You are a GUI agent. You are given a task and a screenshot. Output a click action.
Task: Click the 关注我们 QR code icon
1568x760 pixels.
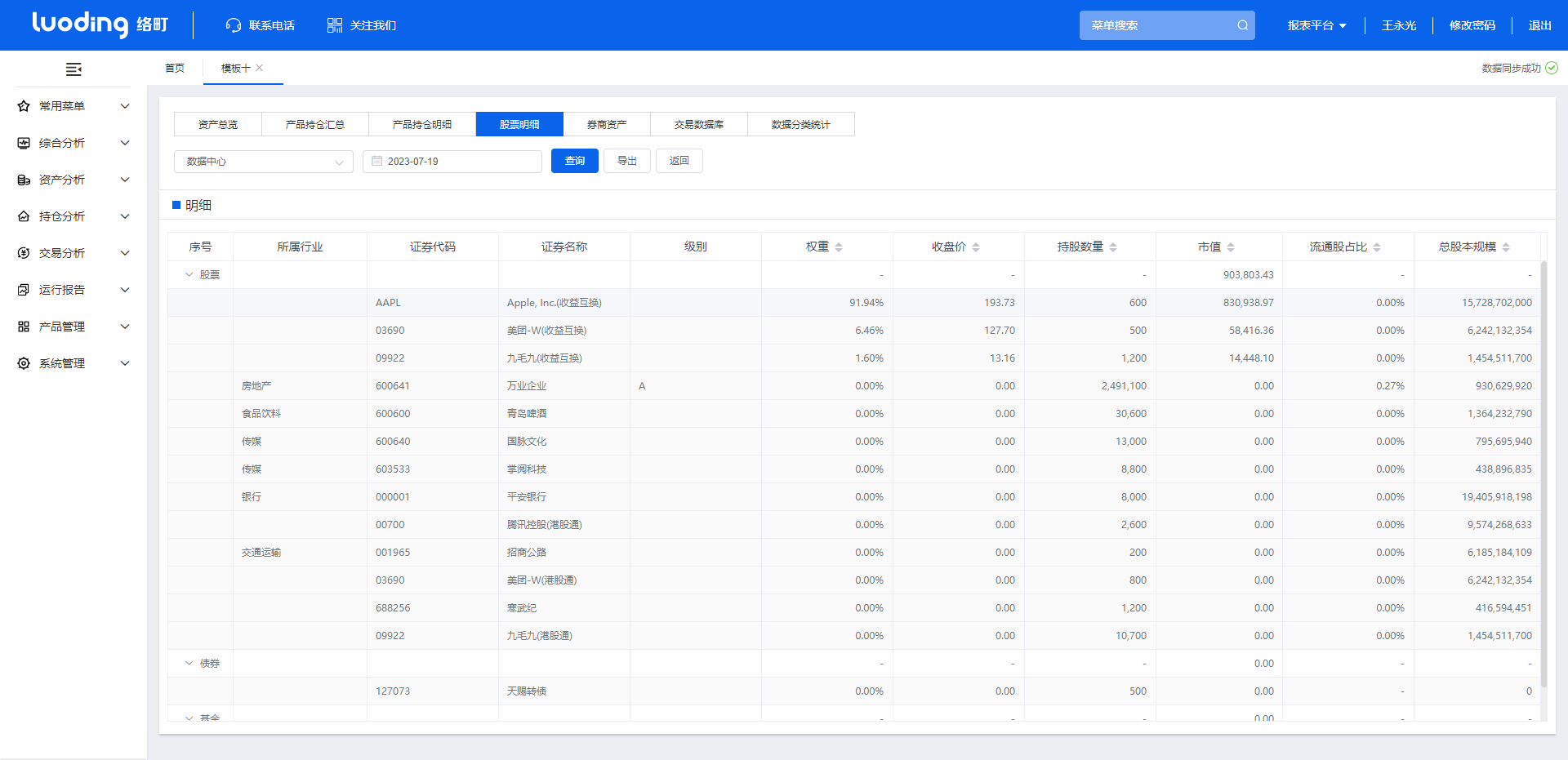click(335, 25)
